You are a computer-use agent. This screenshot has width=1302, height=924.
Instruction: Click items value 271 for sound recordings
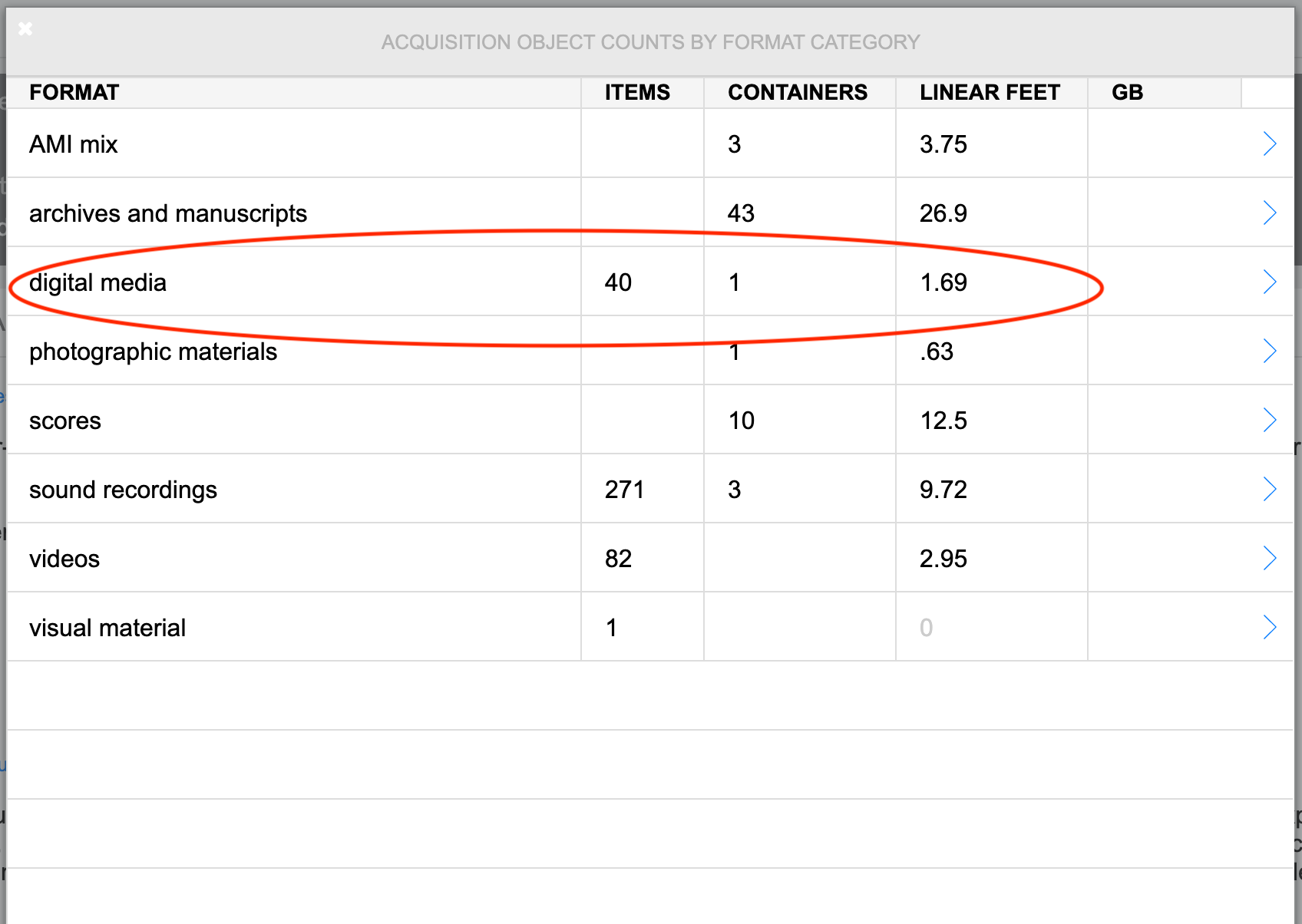tap(624, 490)
